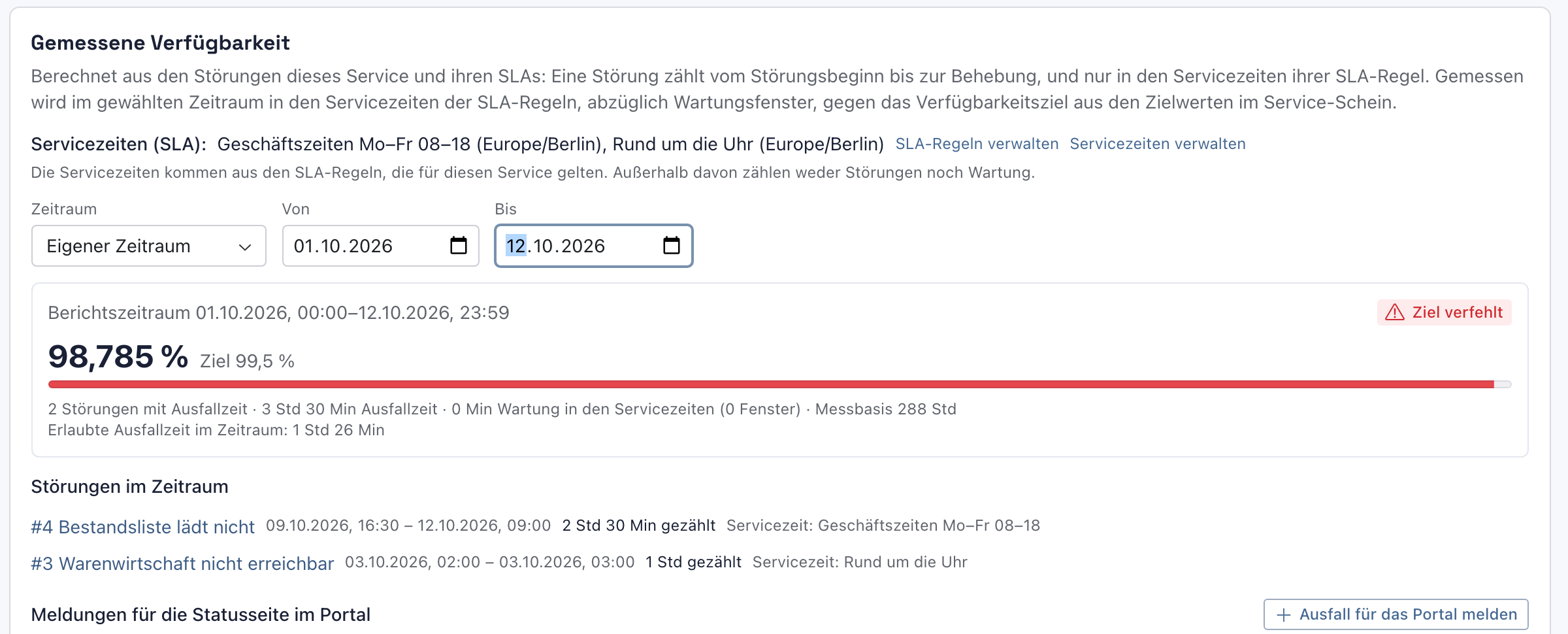Open the SLA-Regeln verwalten link
Image resolution: width=1568 pixels, height=634 pixels.
[977, 144]
